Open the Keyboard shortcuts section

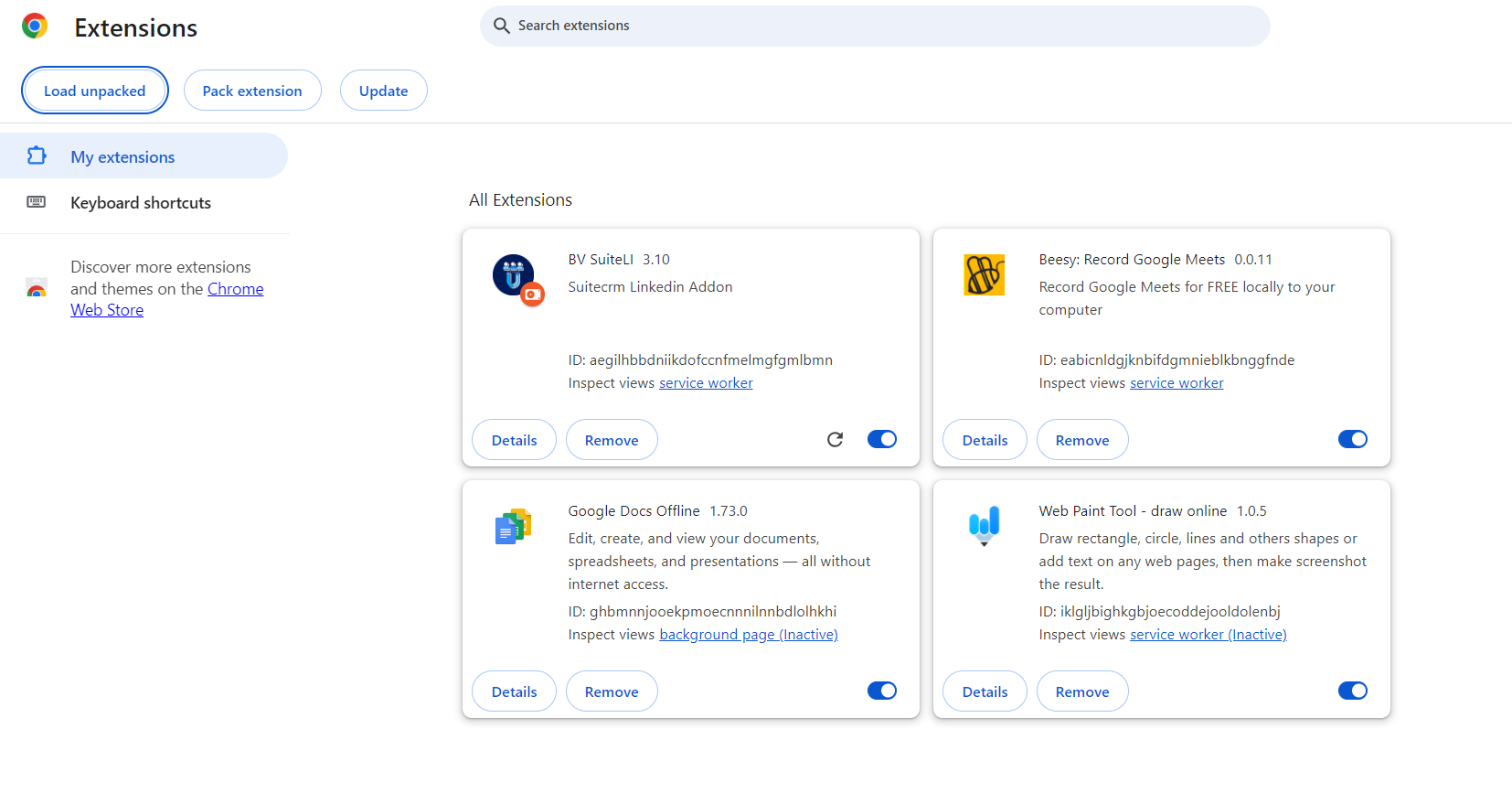144,202
